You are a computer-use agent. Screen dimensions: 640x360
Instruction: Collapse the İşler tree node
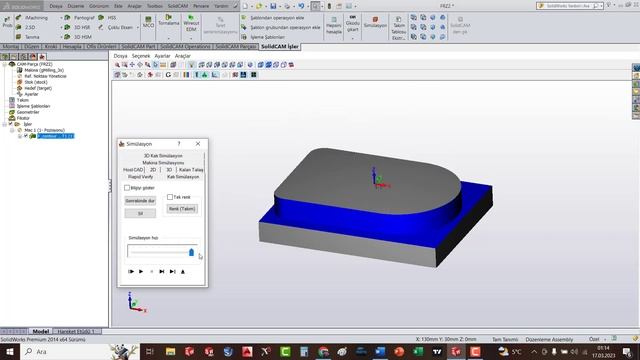pos(4,124)
